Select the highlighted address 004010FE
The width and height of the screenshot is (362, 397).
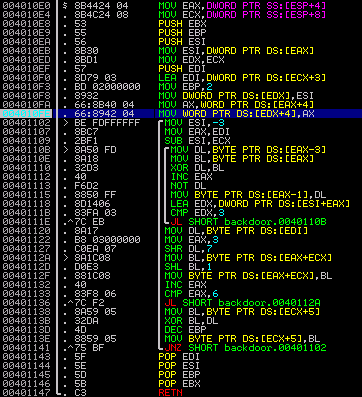click(26, 114)
